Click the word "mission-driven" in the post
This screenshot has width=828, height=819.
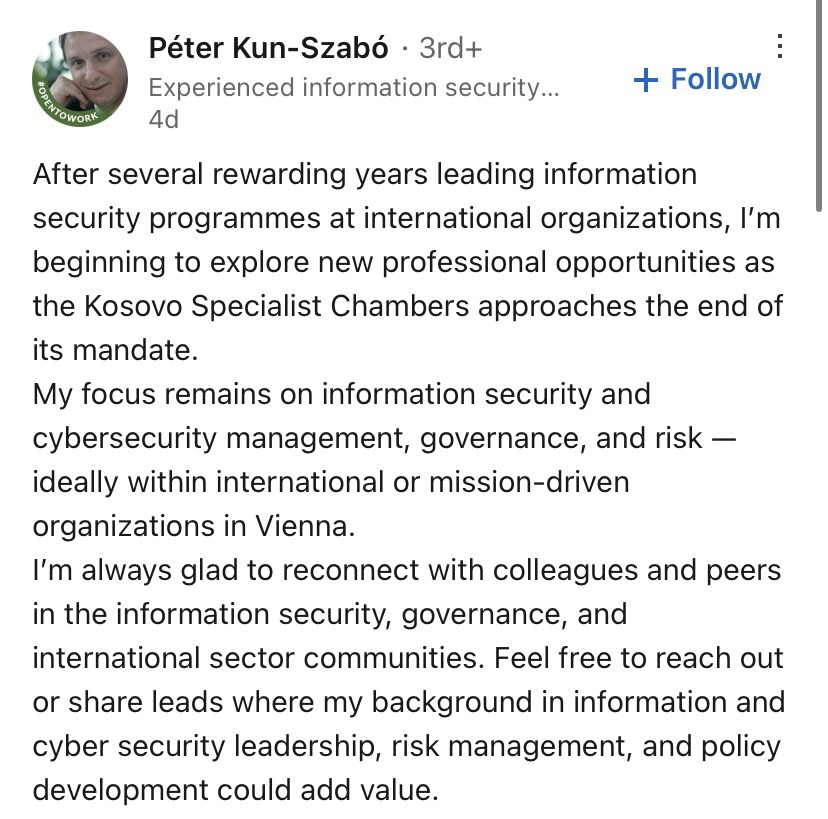point(529,482)
